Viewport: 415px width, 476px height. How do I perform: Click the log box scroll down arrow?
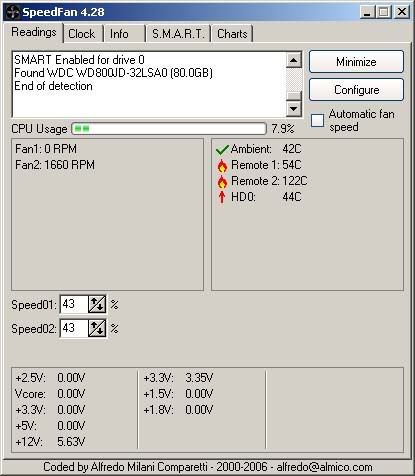[294, 109]
